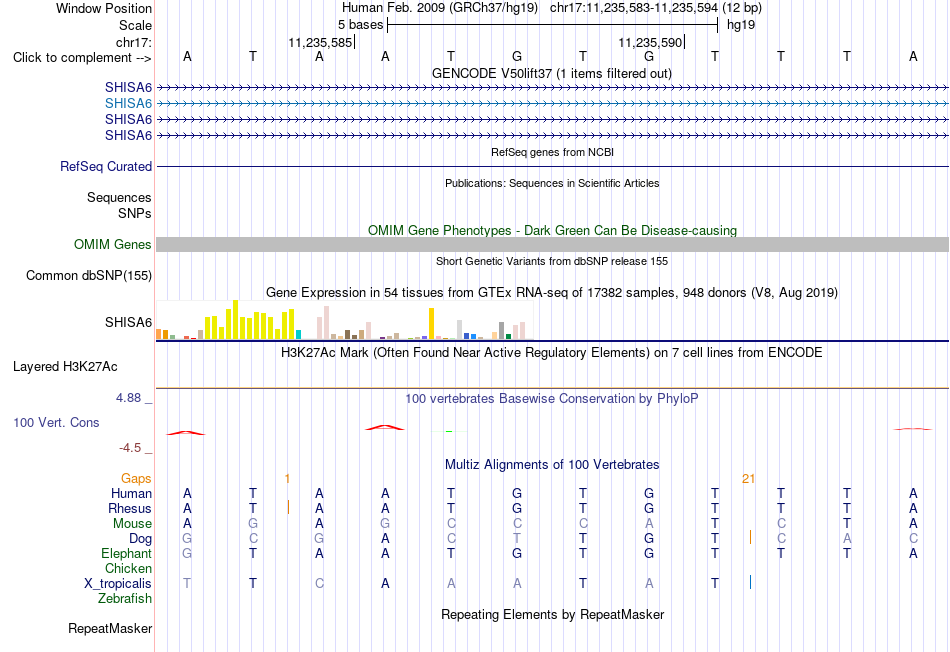Click the blue insertion tick in X_tropicalis row
Viewport: 950px width, 652px height.
pyautogui.click(x=750, y=582)
